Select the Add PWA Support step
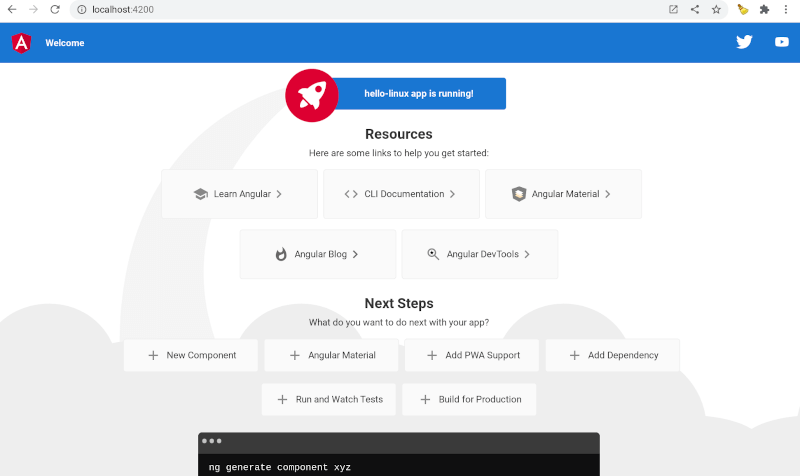The image size is (800, 476). pyautogui.click(x=472, y=355)
